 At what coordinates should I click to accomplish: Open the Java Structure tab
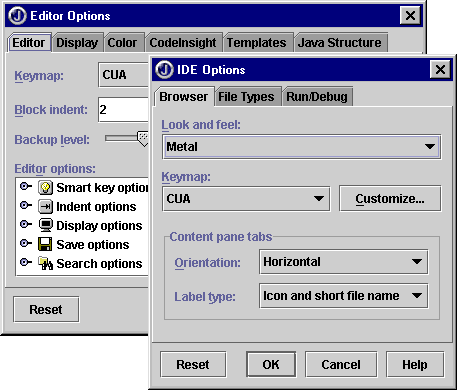click(x=340, y=43)
